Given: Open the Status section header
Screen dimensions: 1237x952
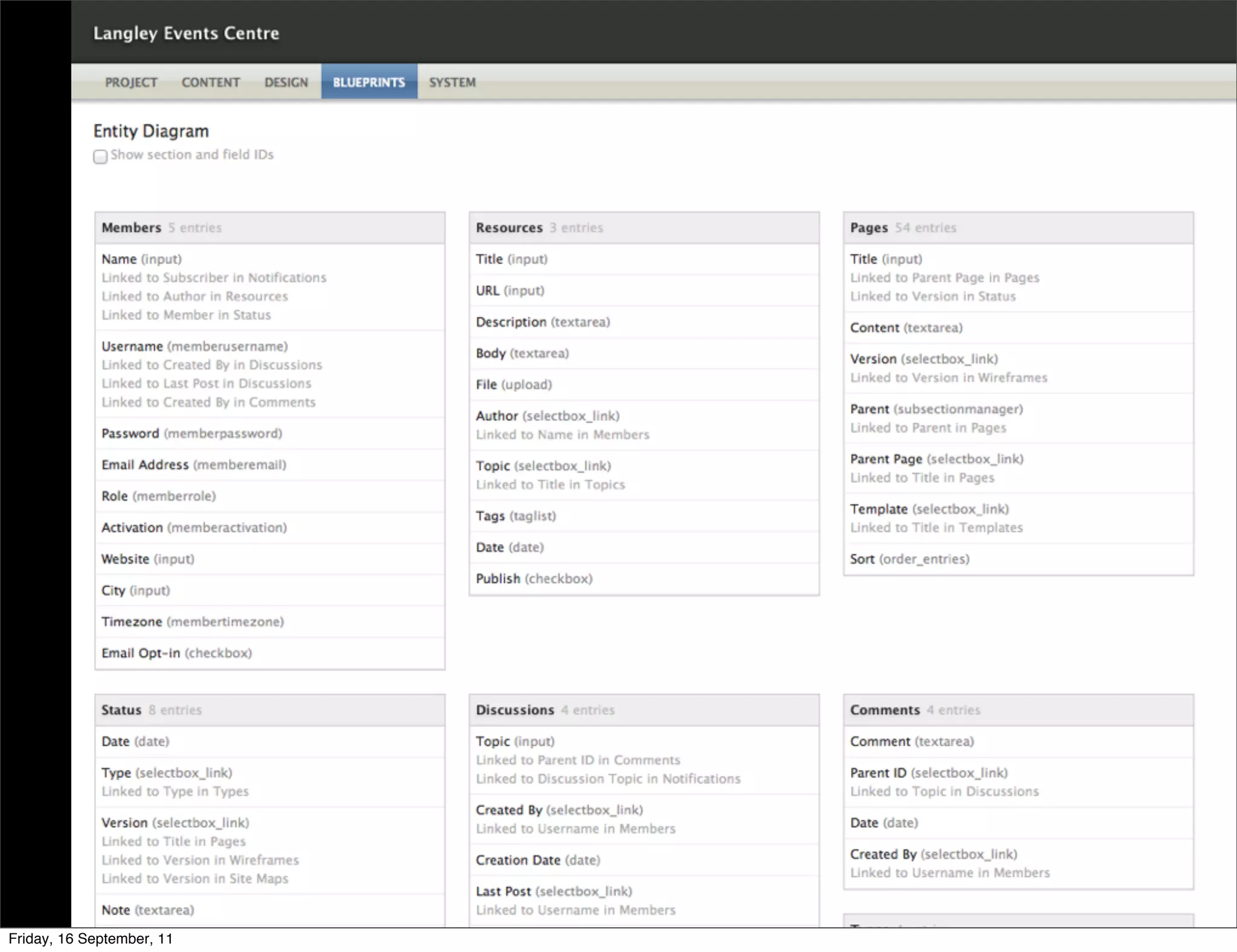Looking at the screenshot, I should pos(121,710).
